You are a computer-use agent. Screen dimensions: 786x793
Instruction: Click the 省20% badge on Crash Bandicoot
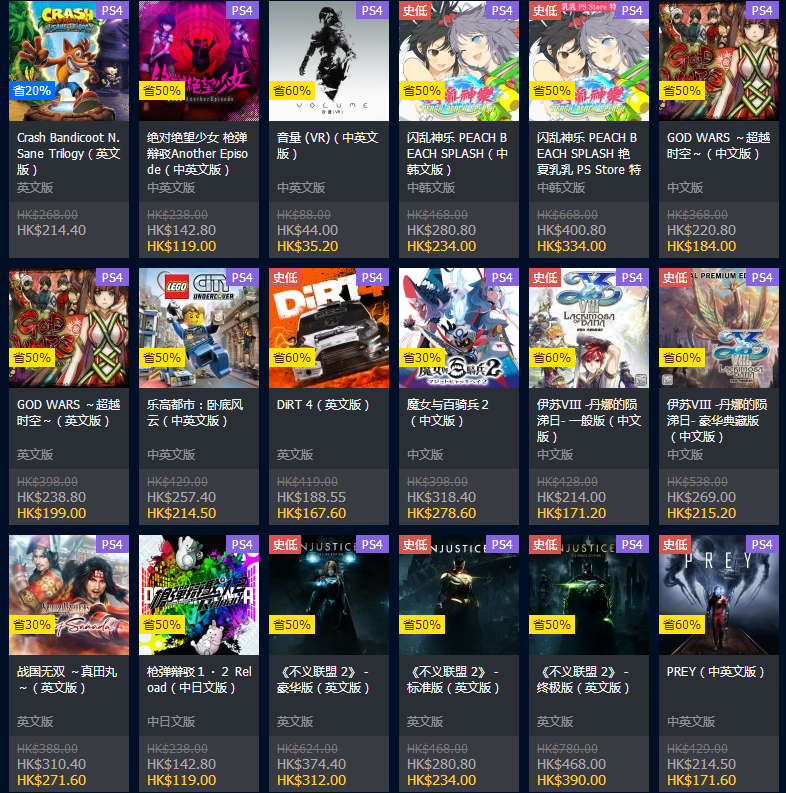(32, 91)
